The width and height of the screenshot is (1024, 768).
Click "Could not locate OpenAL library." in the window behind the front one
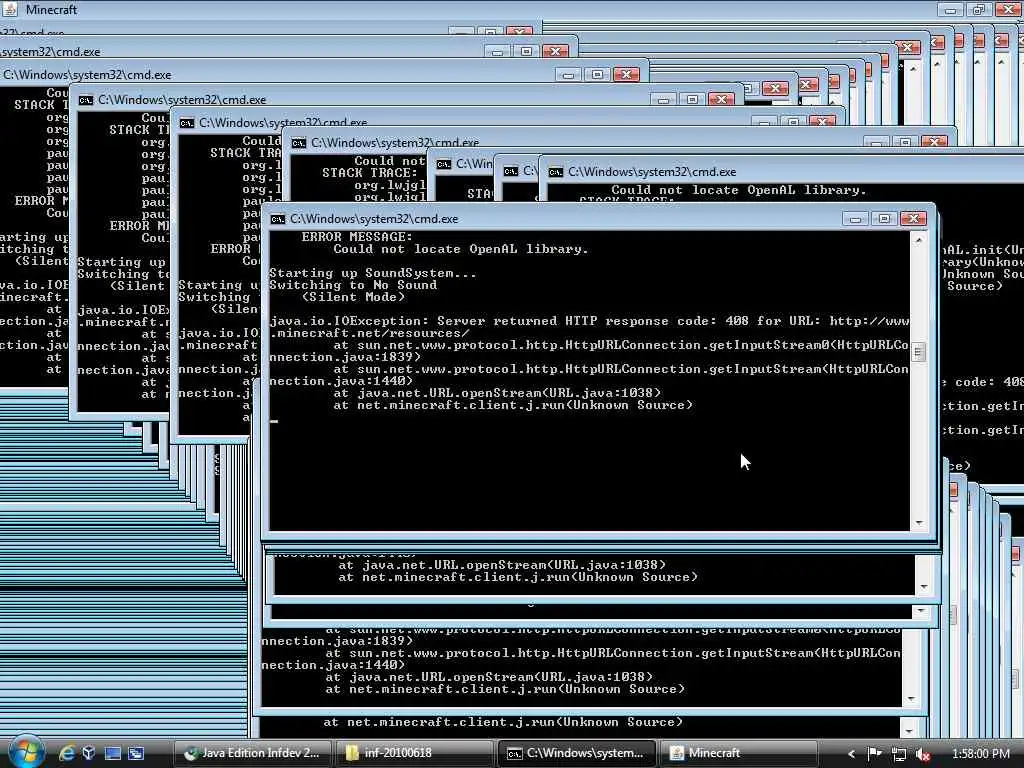click(739, 190)
